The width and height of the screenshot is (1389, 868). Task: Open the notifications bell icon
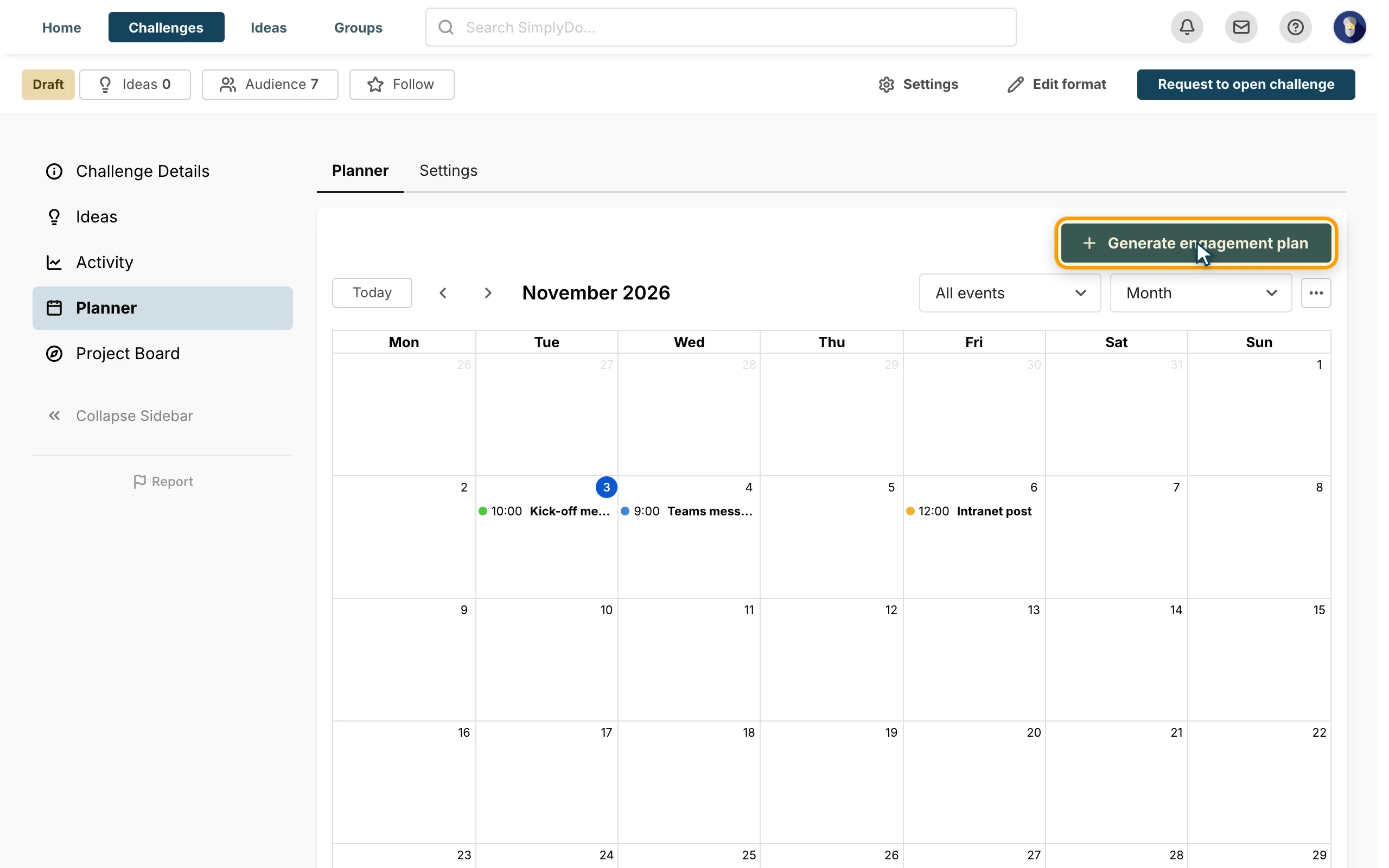(1187, 27)
